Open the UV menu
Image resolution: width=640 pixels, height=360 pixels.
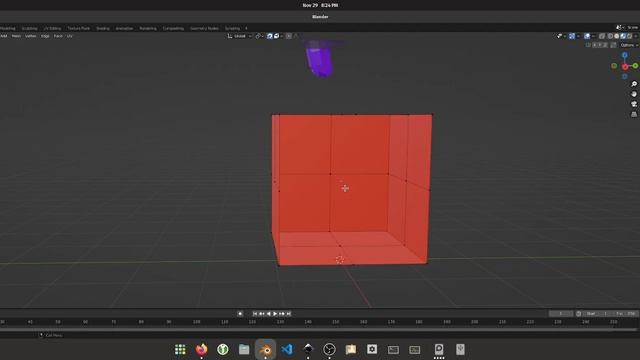click(69, 36)
